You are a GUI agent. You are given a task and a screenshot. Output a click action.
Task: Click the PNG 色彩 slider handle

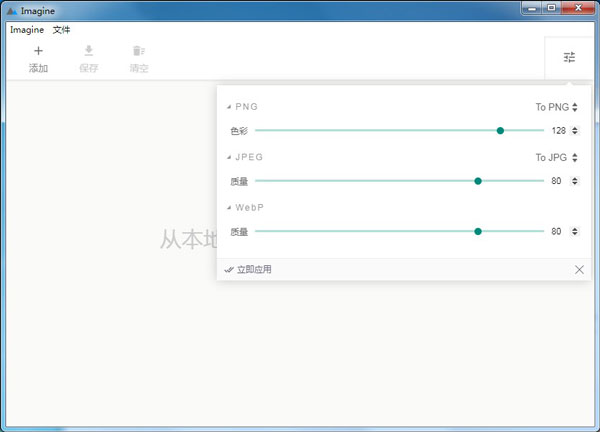[500, 130]
